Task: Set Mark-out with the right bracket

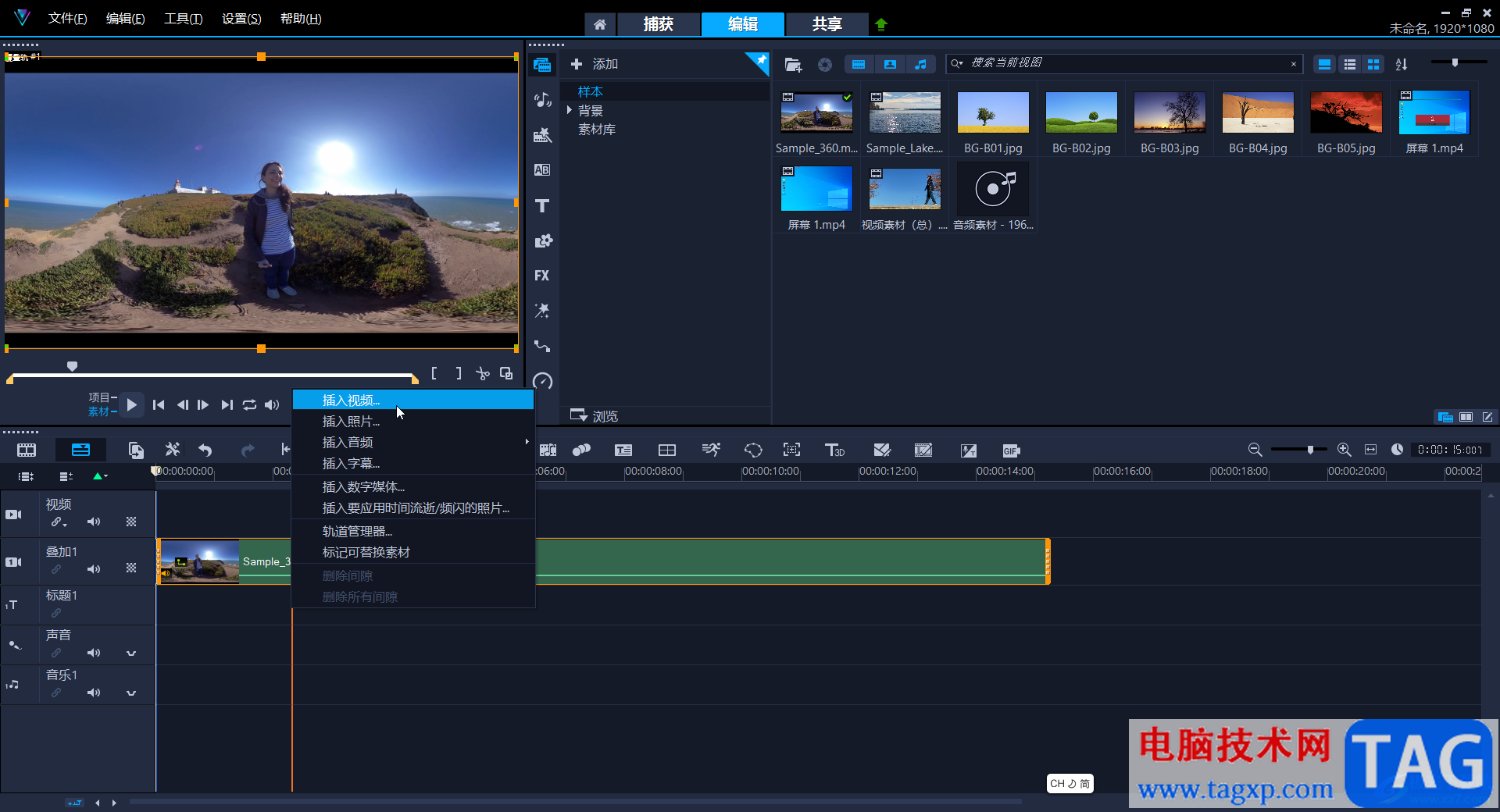Action: [x=459, y=374]
